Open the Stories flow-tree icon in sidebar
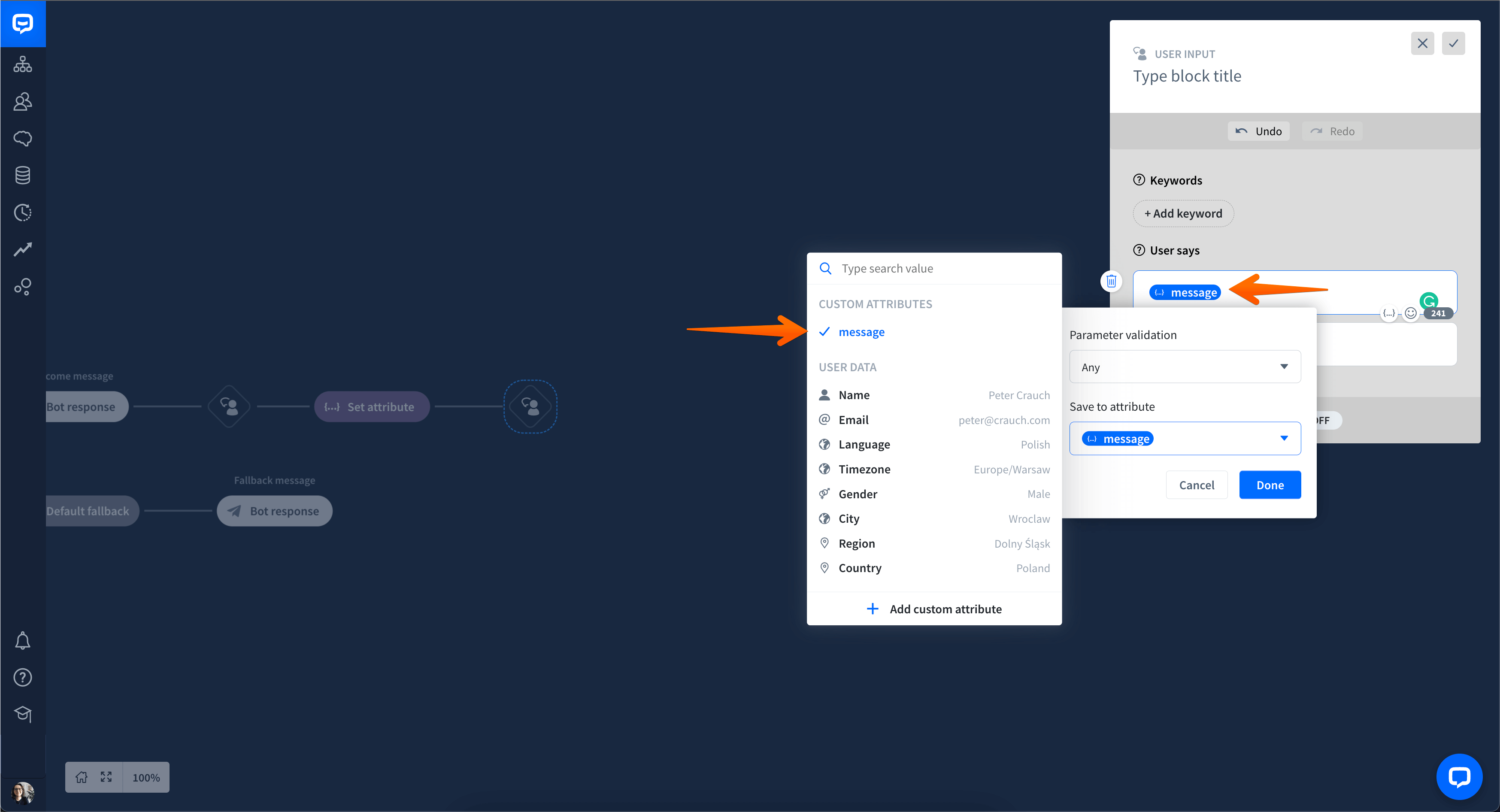1500x812 pixels. coord(23,64)
